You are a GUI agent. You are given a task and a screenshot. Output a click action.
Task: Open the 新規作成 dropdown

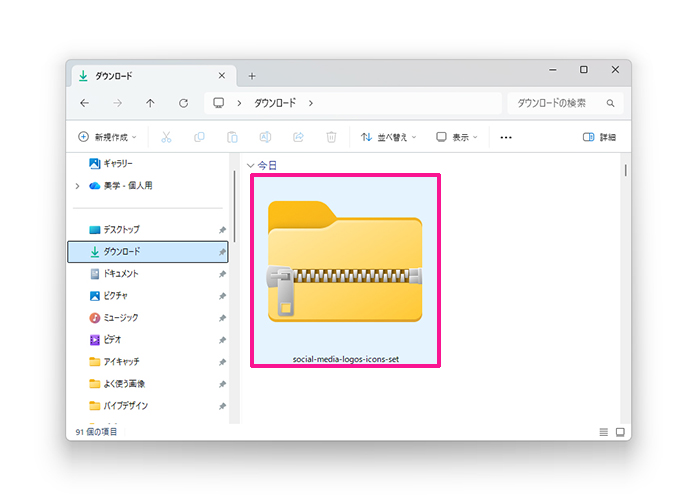(107, 137)
